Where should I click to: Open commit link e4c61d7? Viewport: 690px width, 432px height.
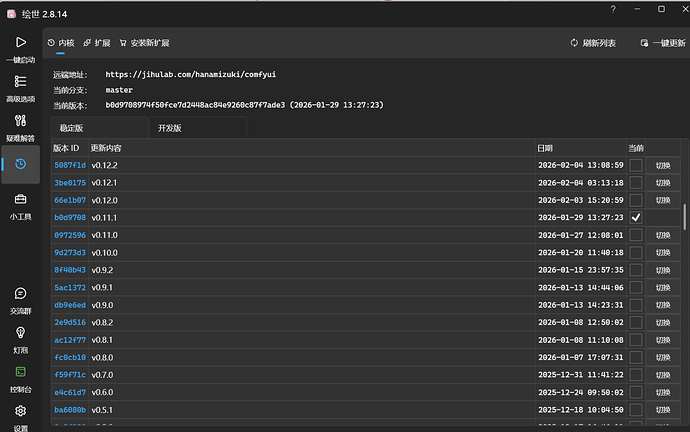70,392
